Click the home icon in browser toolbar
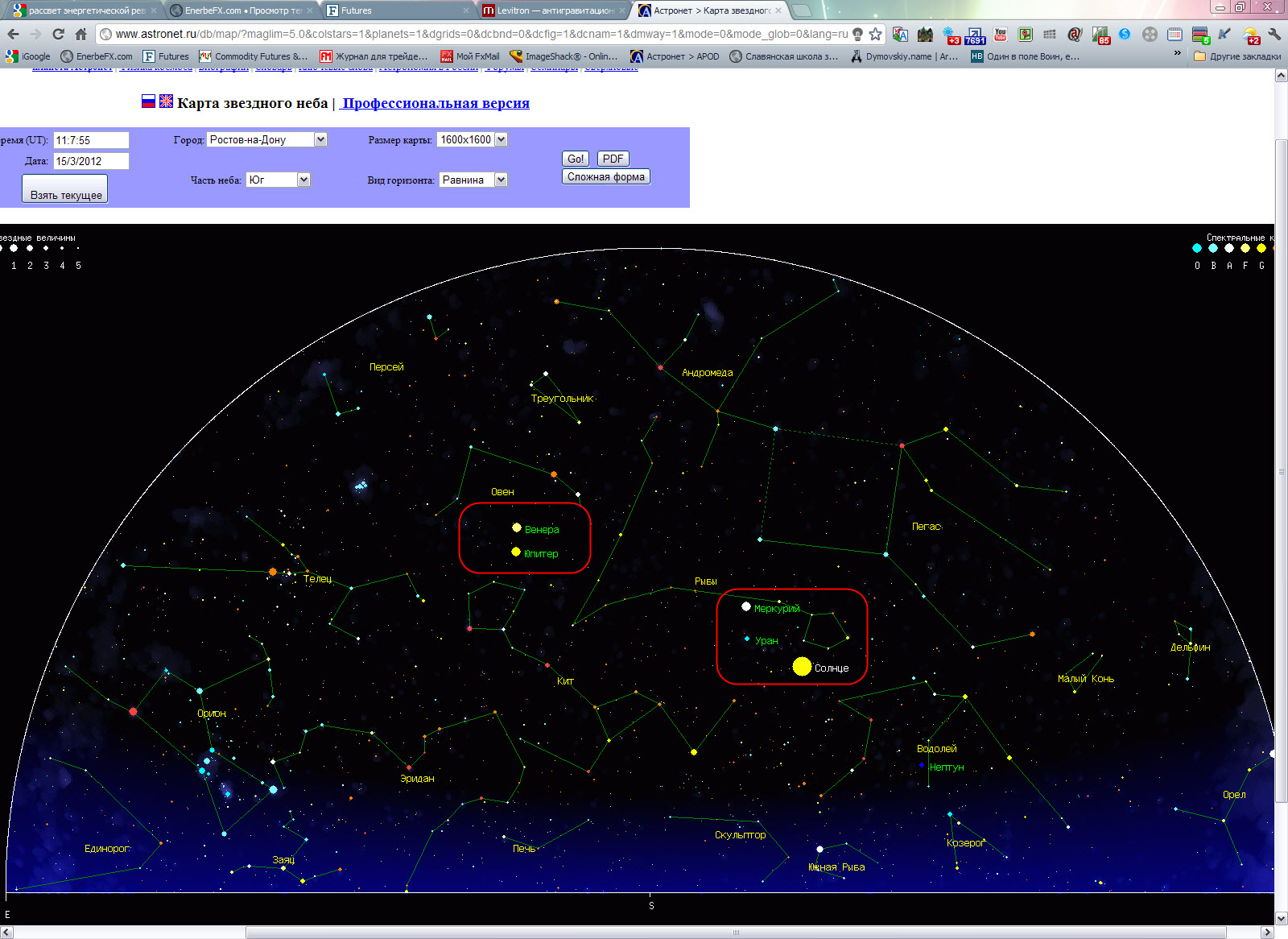Screen dimensions: 1288x939 (x=80, y=34)
